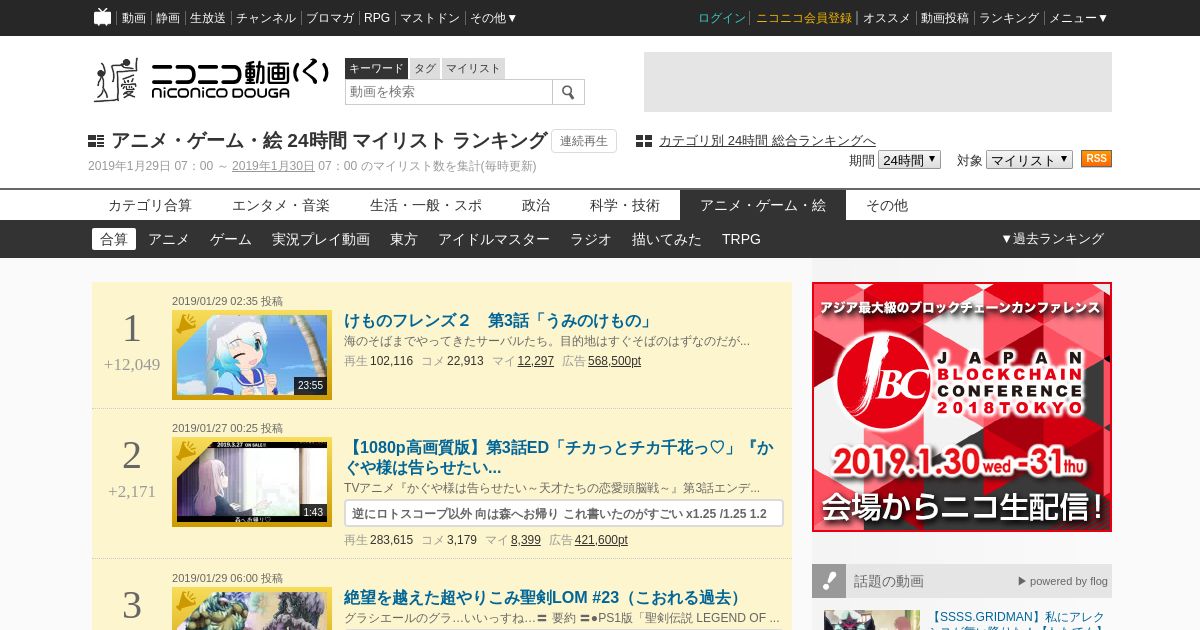
Task: Open the 期間 24時間 dropdown
Action: [x=909, y=160]
